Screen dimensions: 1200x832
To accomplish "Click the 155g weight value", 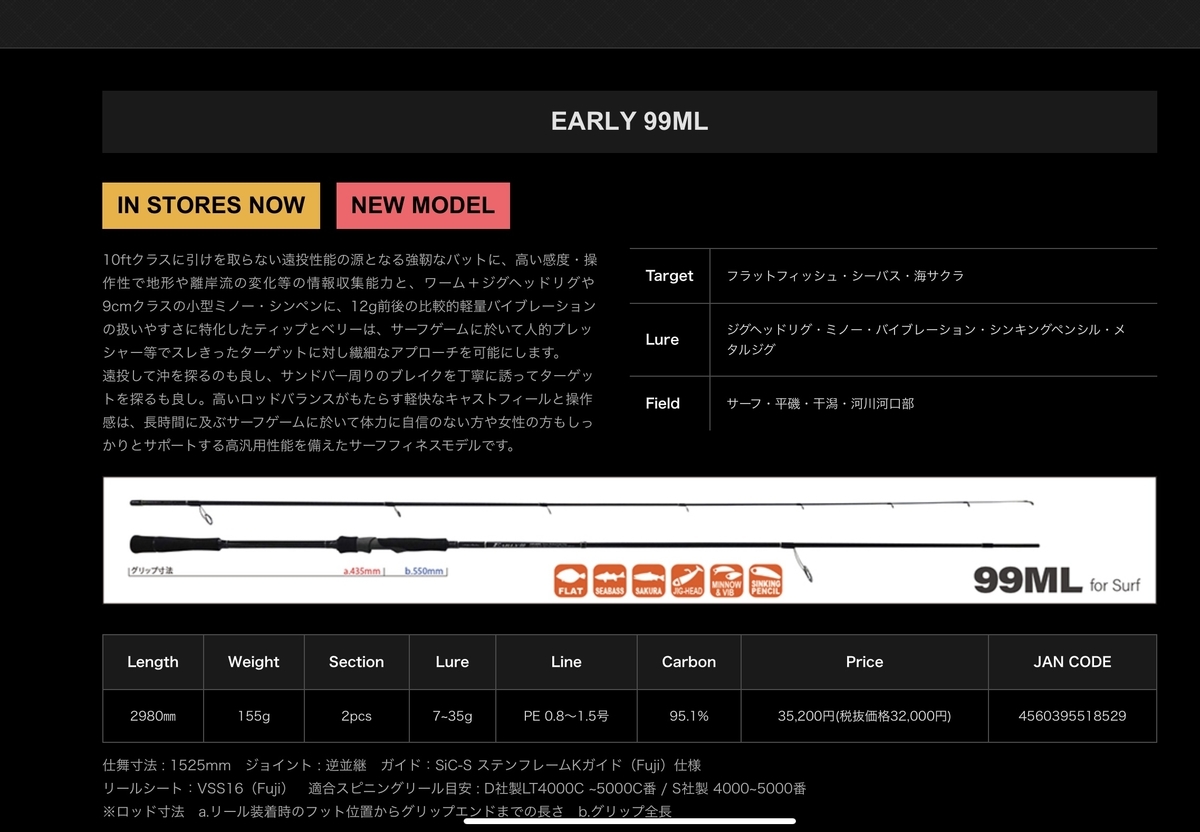I will 254,716.
